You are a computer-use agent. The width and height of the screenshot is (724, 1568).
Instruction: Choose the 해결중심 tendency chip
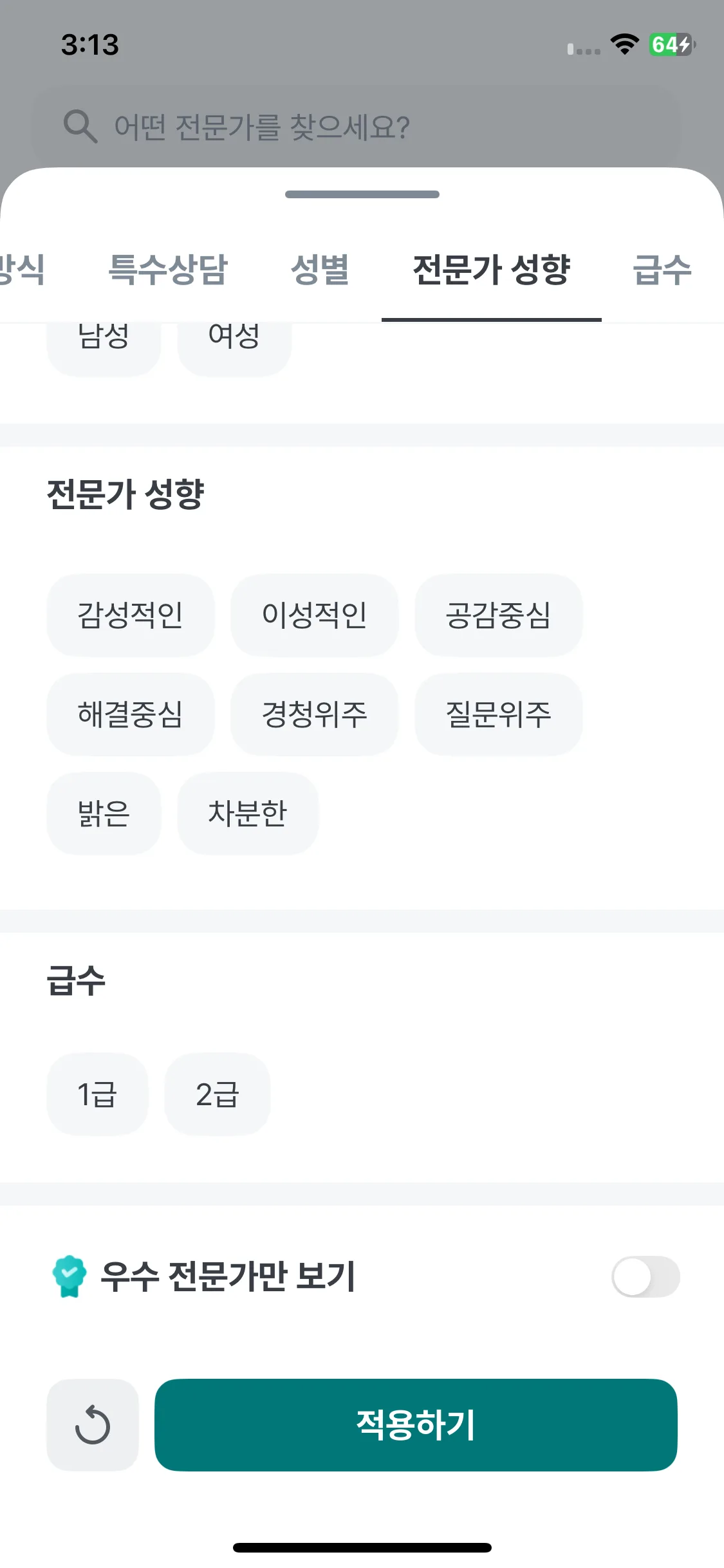(131, 714)
